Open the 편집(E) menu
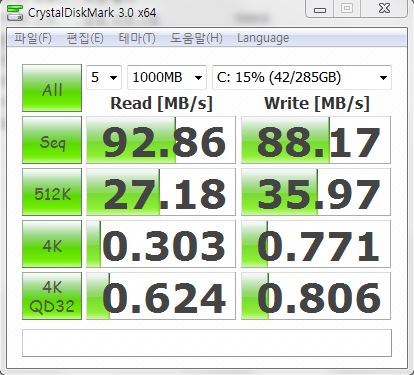Screen dimensions: 414x375 (85, 39)
